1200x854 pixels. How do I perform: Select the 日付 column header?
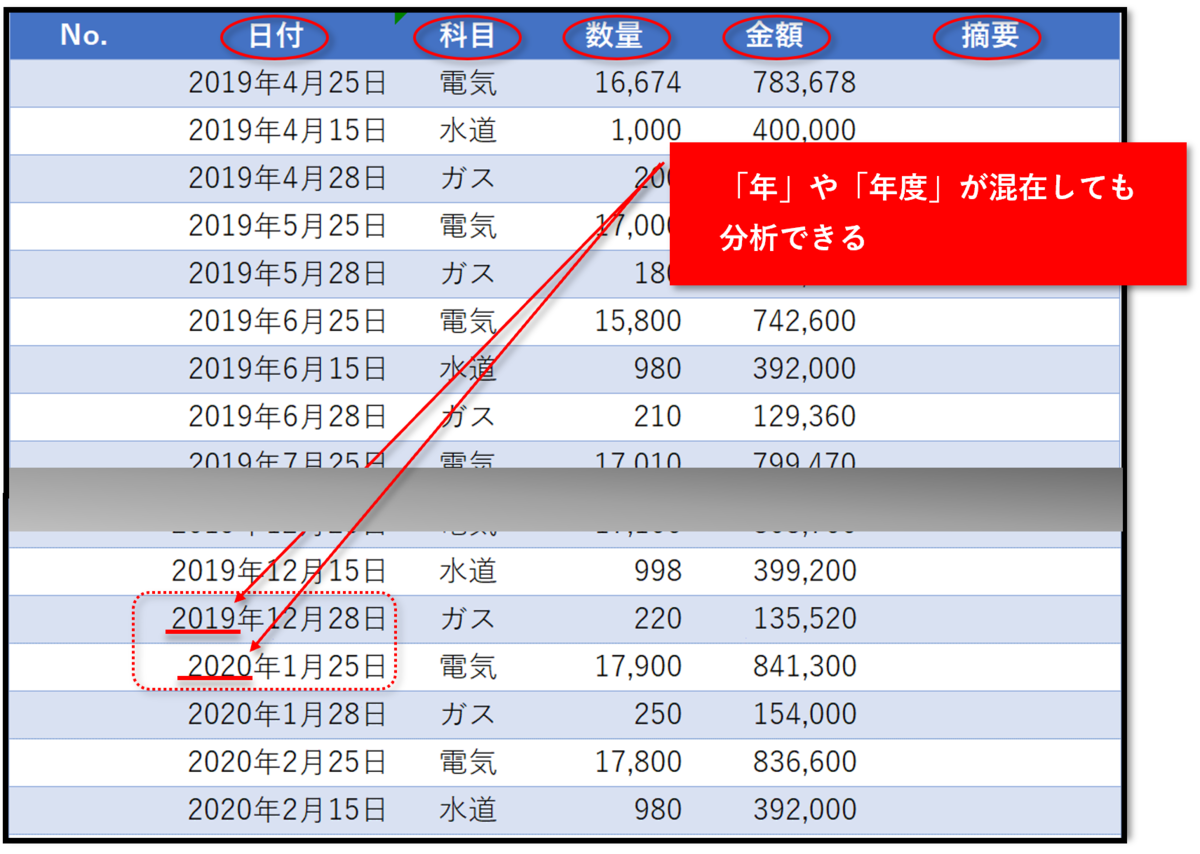(x=275, y=37)
